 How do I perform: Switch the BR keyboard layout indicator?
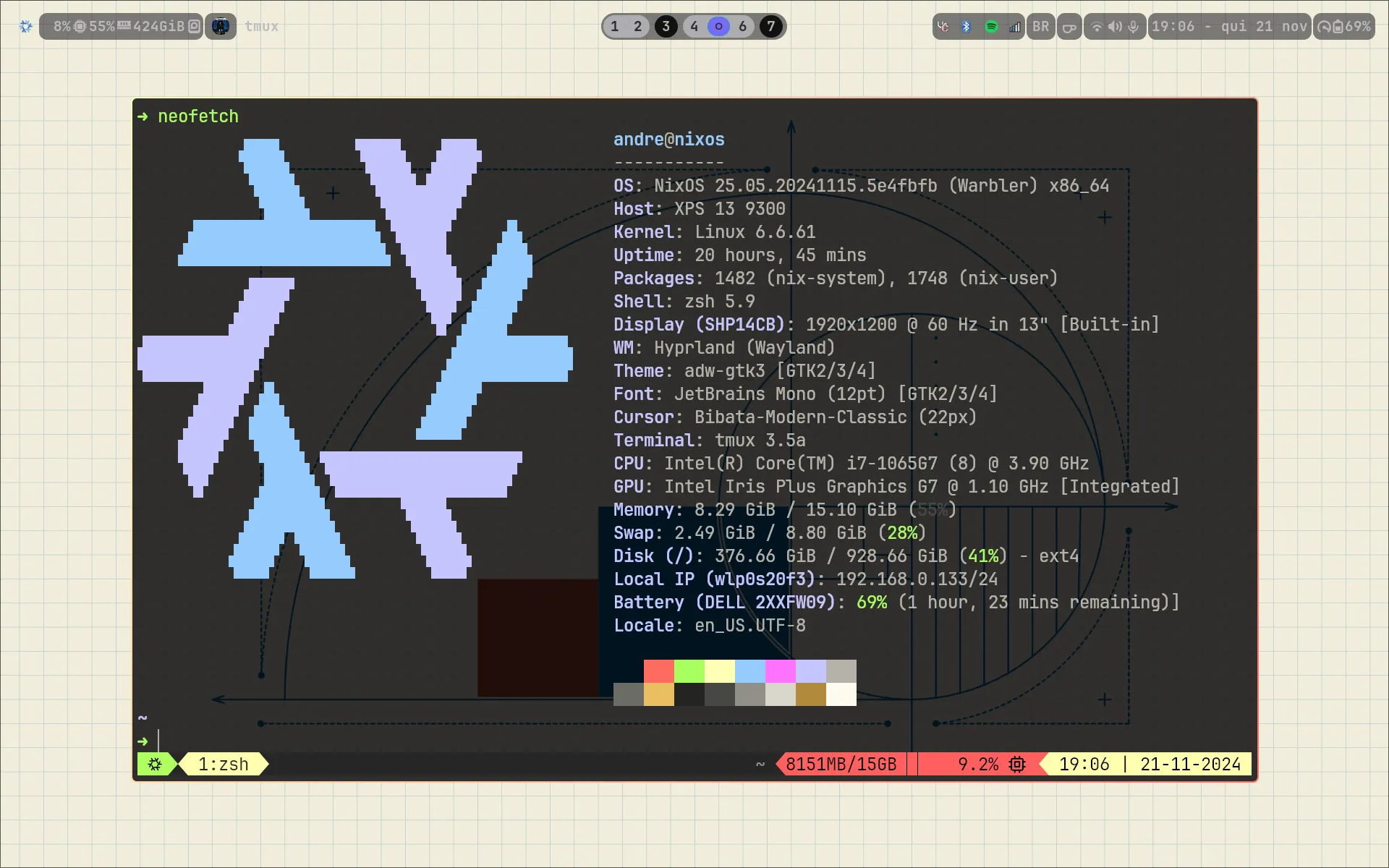tap(1041, 27)
